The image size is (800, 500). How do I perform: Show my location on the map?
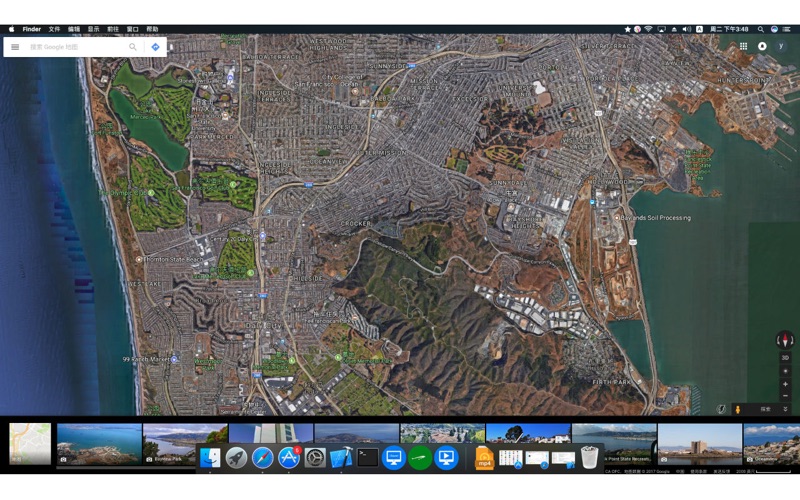[x=785, y=371]
